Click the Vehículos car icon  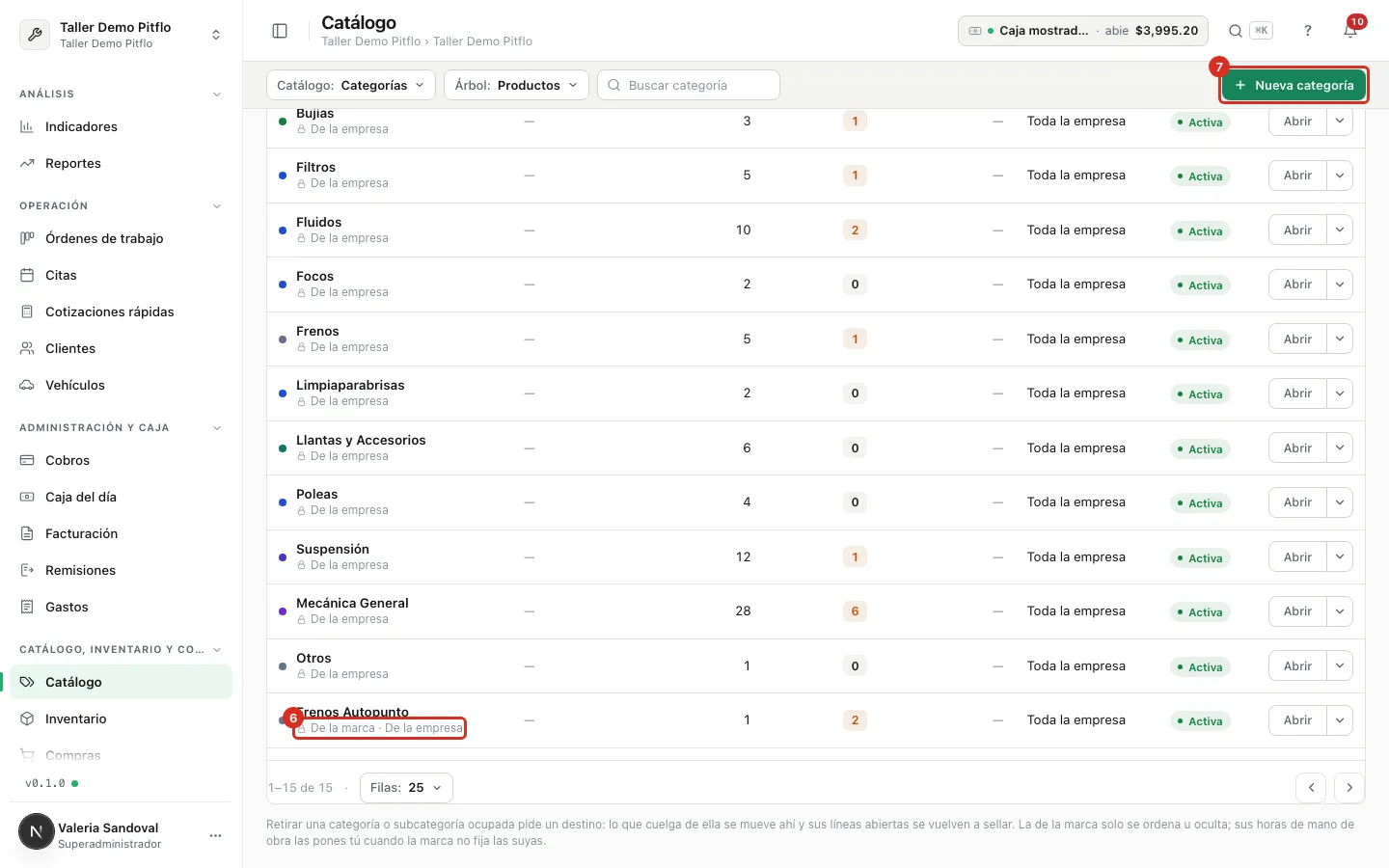coord(27,385)
